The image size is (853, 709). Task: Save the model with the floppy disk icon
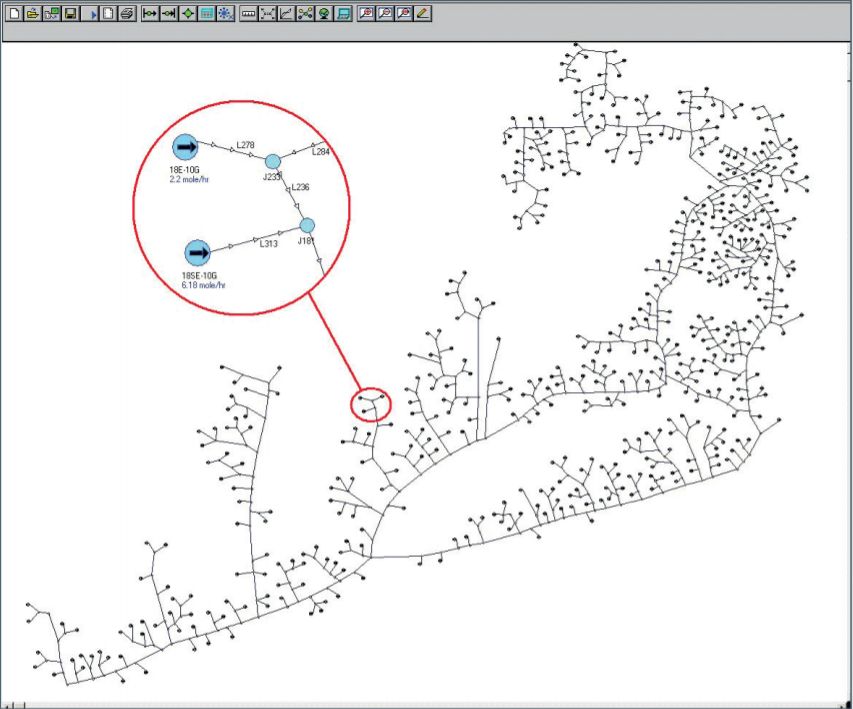click(x=71, y=14)
